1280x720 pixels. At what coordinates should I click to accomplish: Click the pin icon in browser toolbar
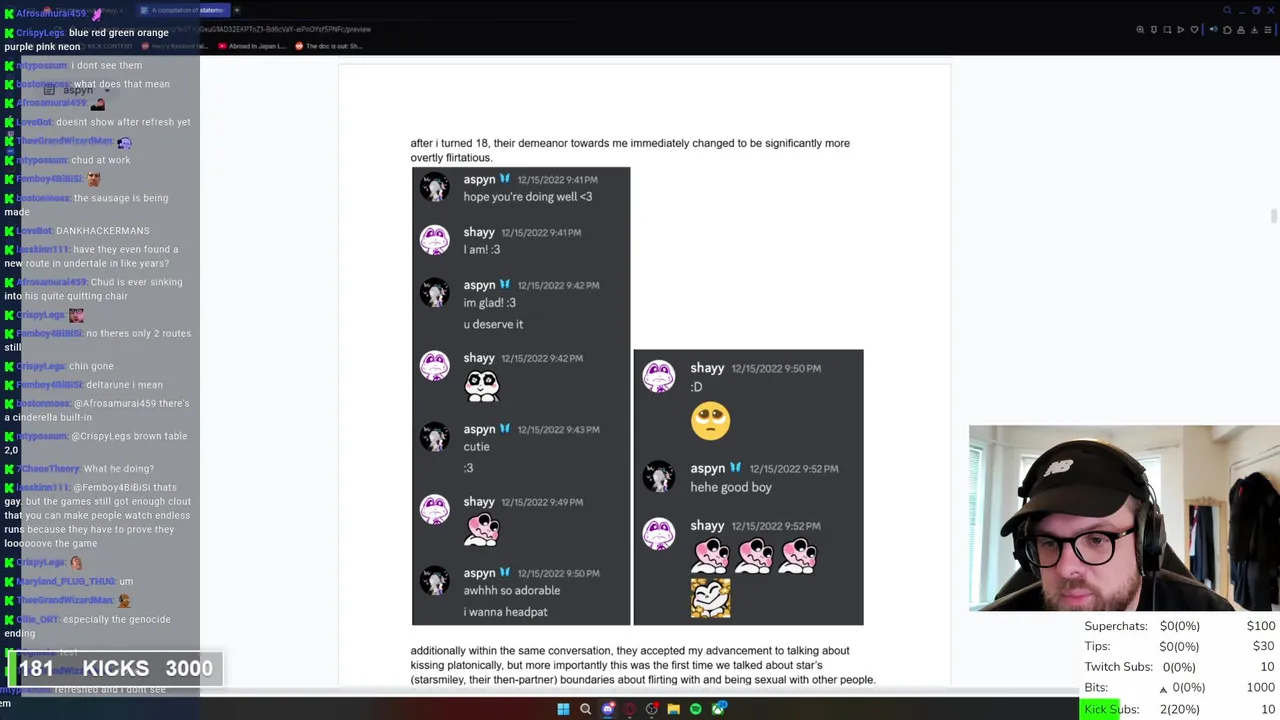tap(1154, 30)
